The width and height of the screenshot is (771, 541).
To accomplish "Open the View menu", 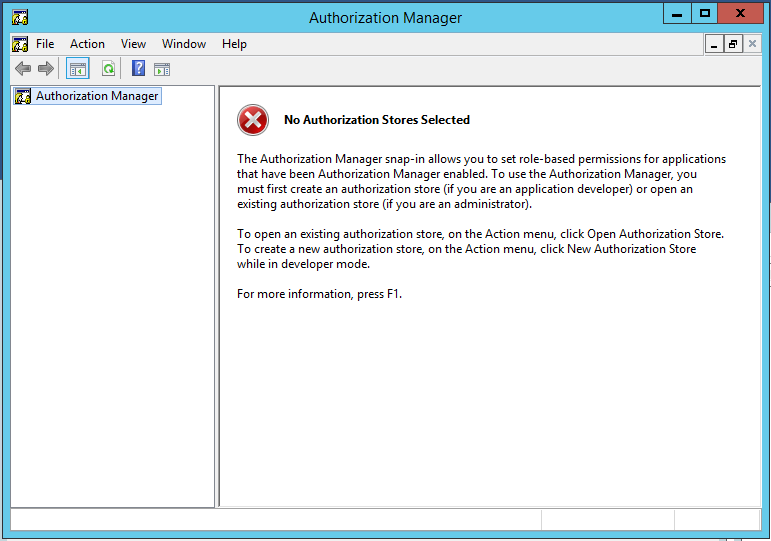I will coord(133,44).
